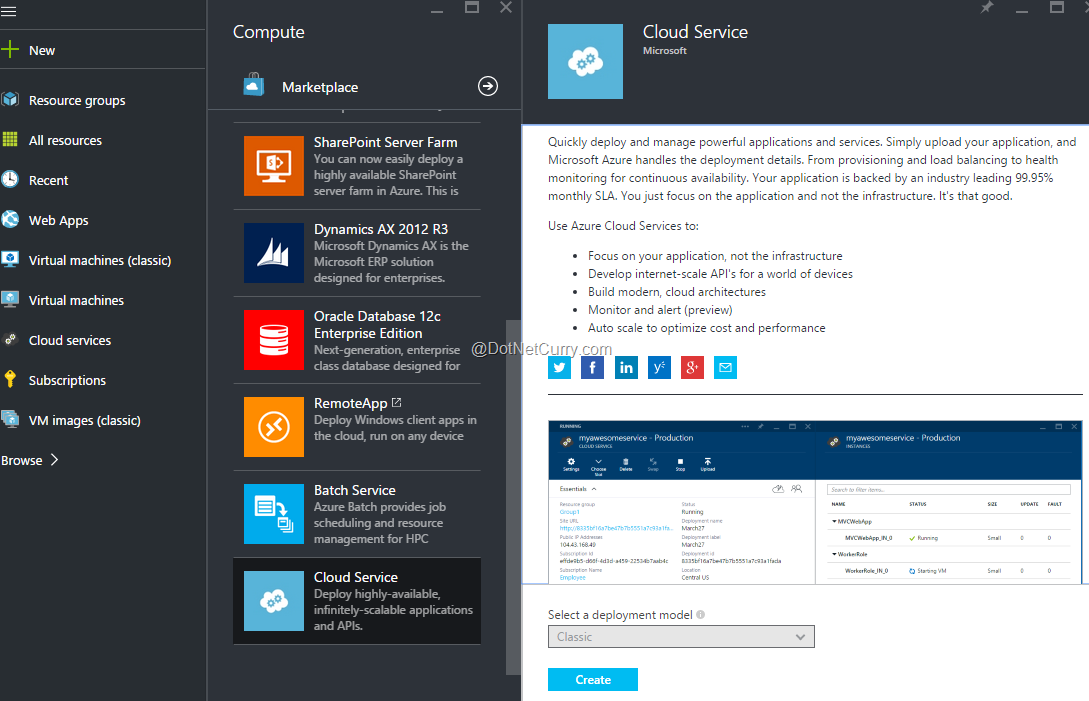The width and height of the screenshot is (1089, 701).
Task: Select the Cloud Service list item icon
Action: coord(274,601)
